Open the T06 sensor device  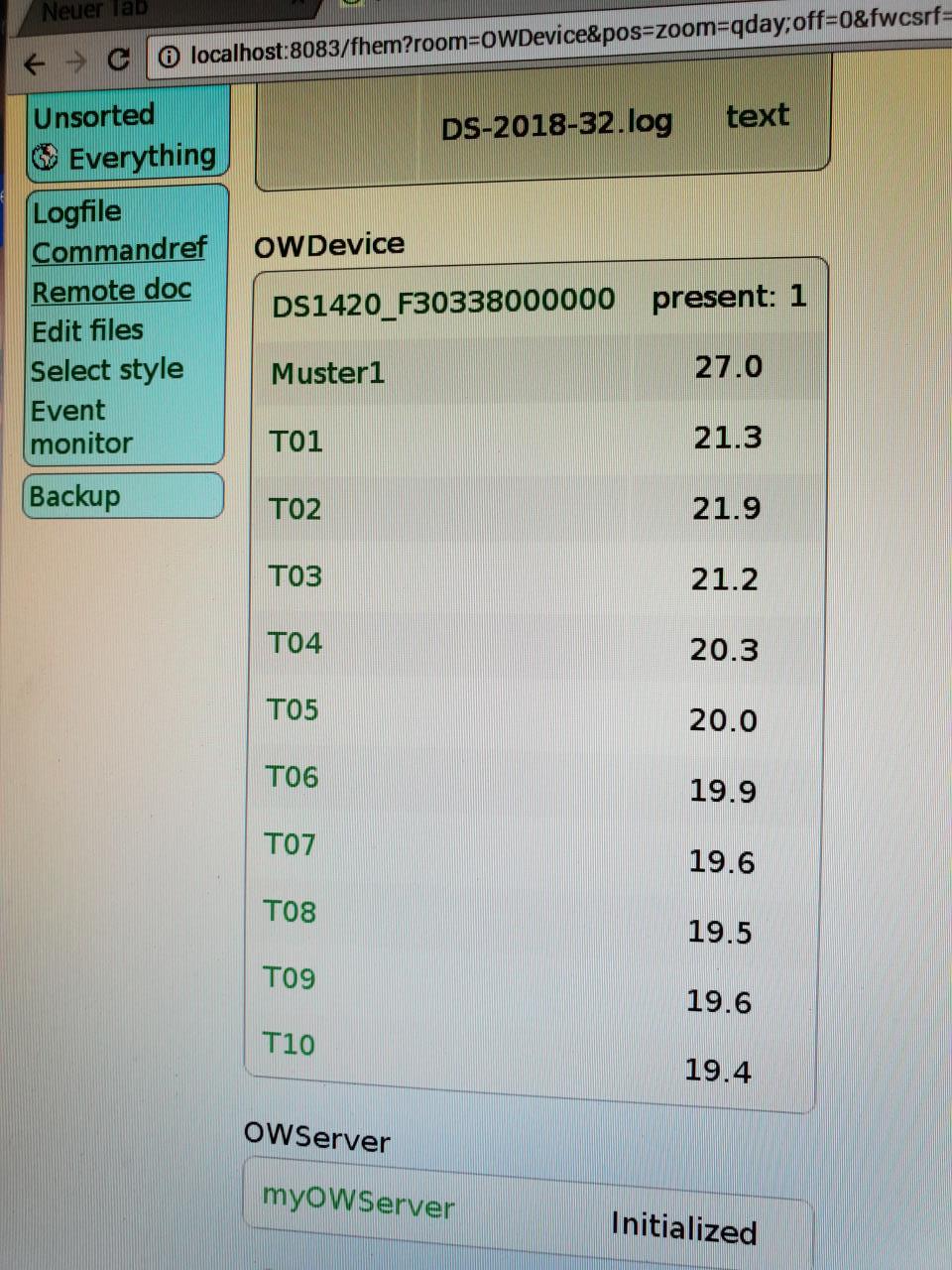[x=292, y=777]
